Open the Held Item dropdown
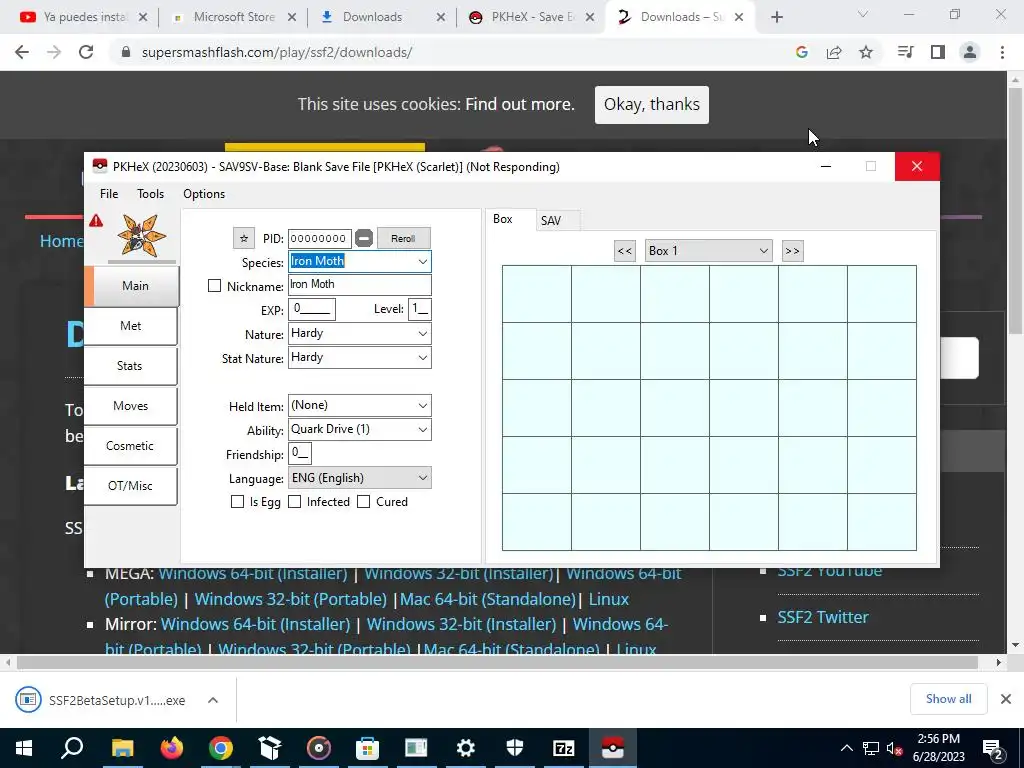Image resolution: width=1024 pixels, height=768 pixels. (x=423, y=406)
